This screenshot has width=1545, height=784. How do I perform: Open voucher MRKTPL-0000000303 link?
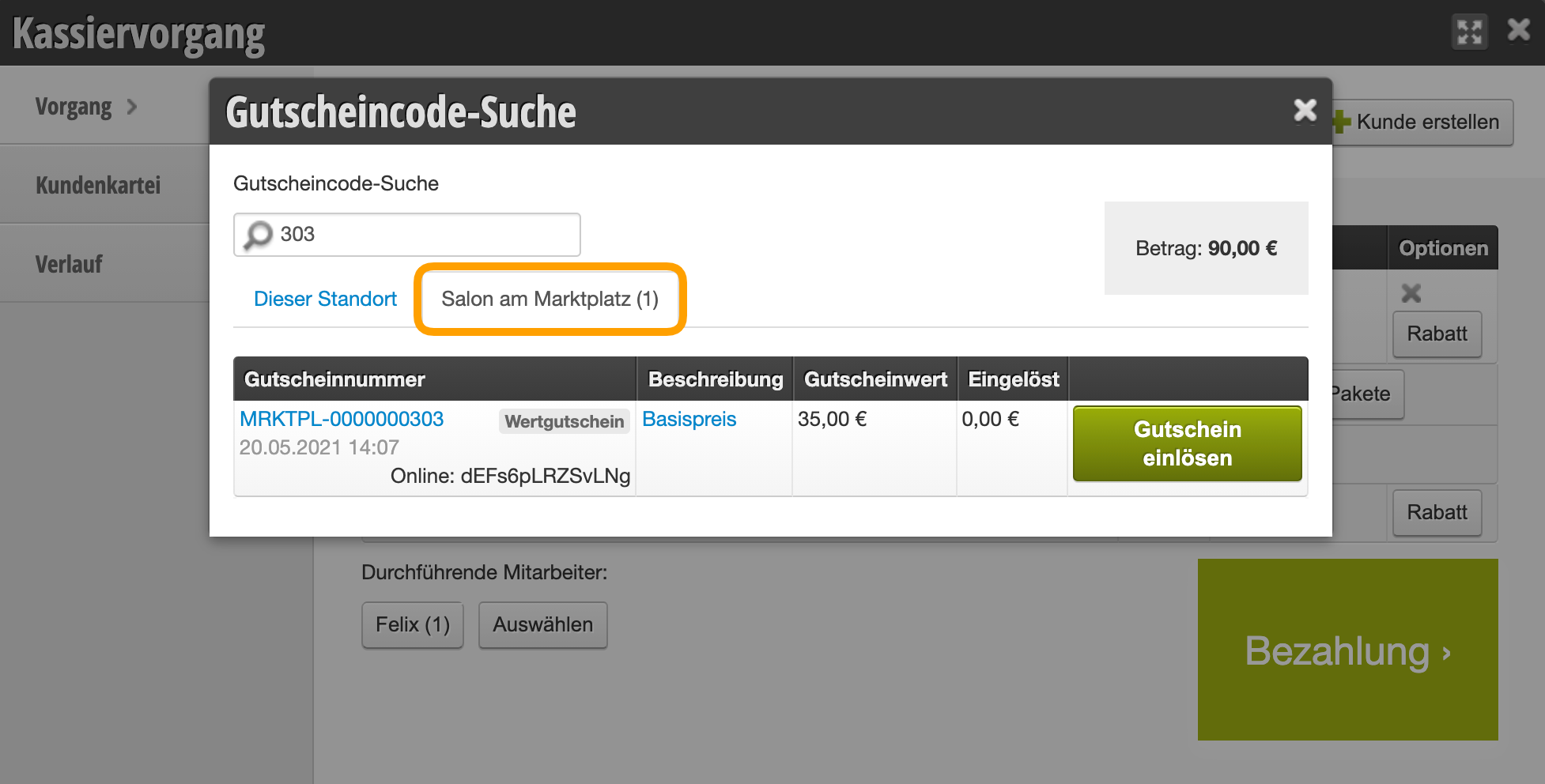[342, 419]
